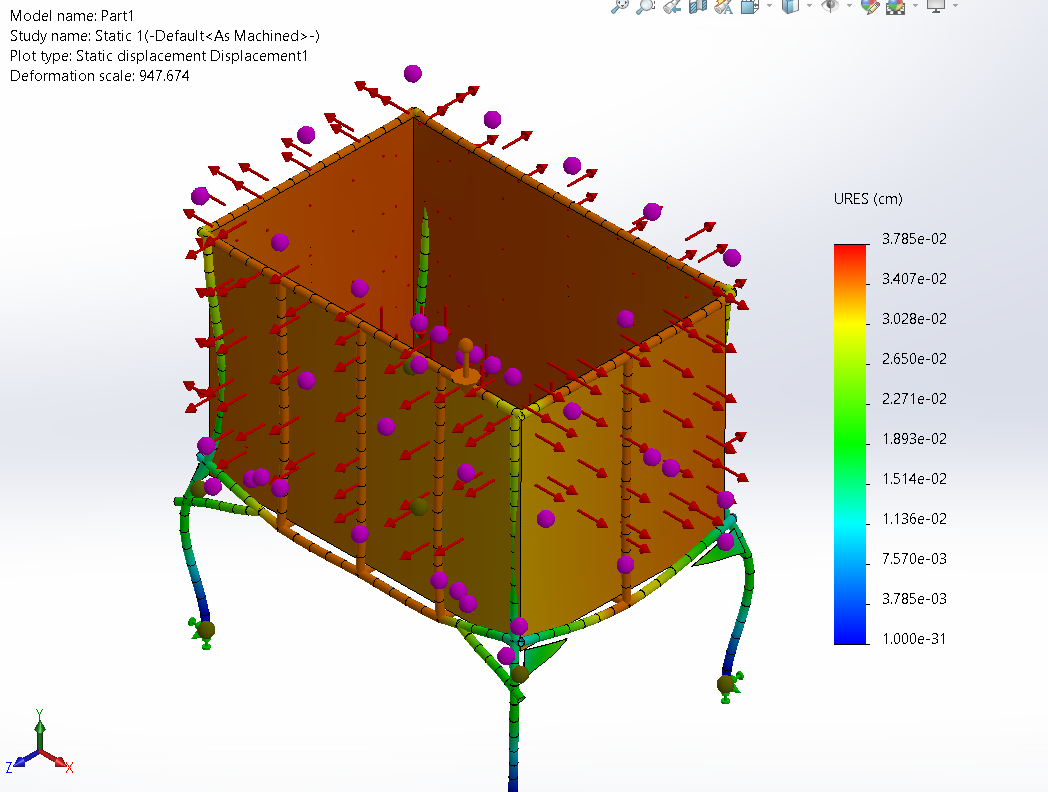Click the 'Deformation scale: 947.674' text
Screen dimensions: 1048x792
99,76
